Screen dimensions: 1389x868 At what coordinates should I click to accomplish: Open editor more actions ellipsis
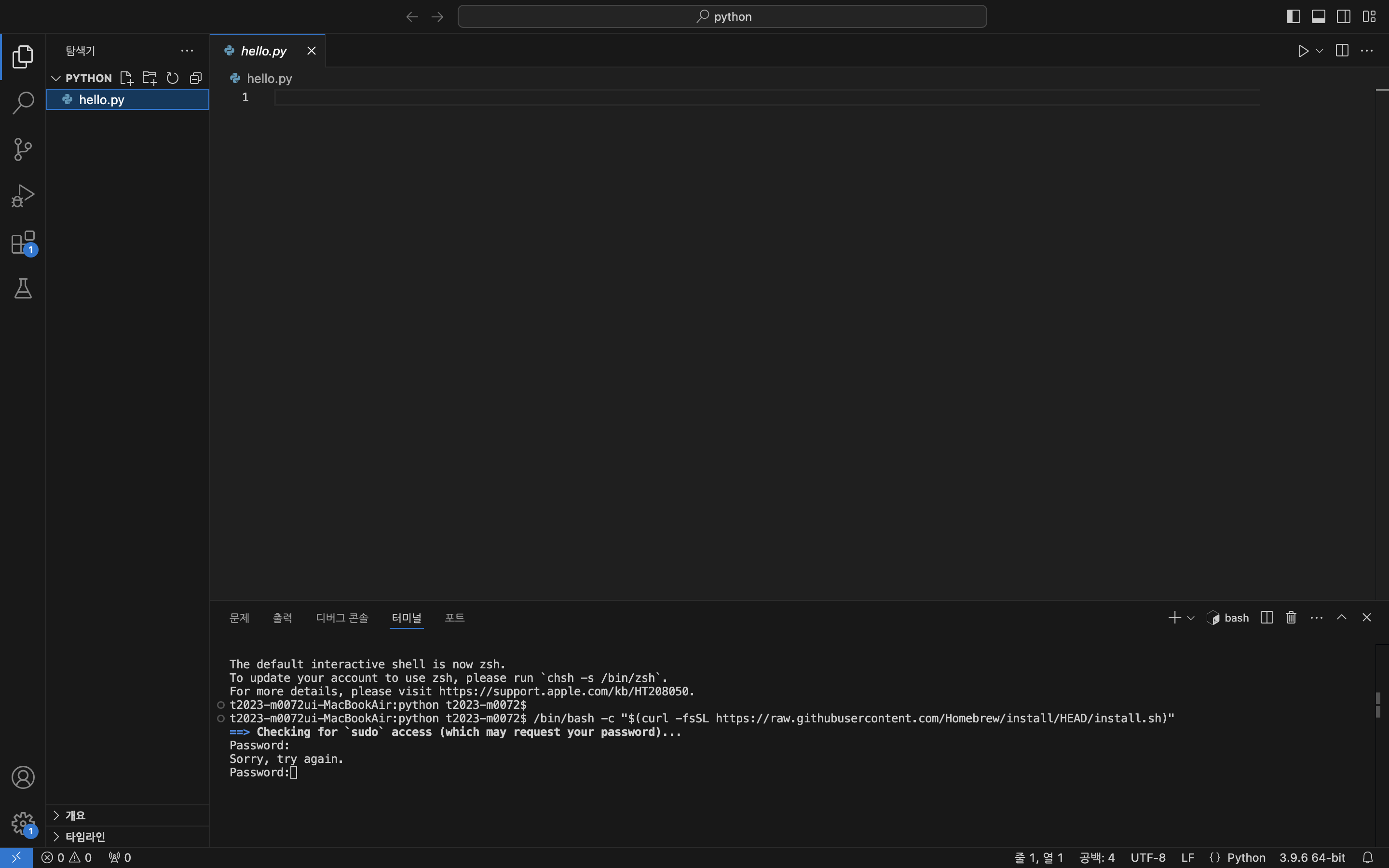pyautogui.click(x=1367, y=51)
